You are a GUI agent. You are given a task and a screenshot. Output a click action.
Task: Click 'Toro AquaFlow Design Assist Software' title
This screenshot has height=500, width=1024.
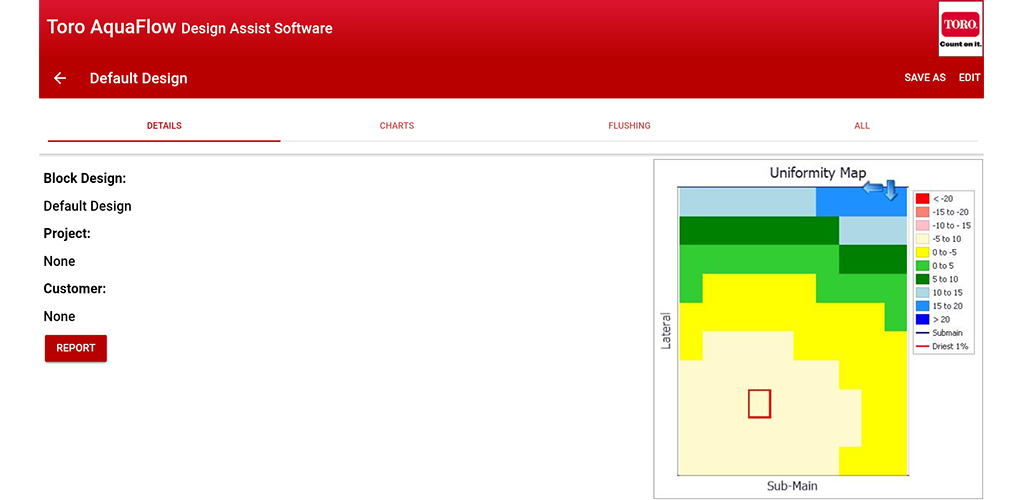click(189, 27)
